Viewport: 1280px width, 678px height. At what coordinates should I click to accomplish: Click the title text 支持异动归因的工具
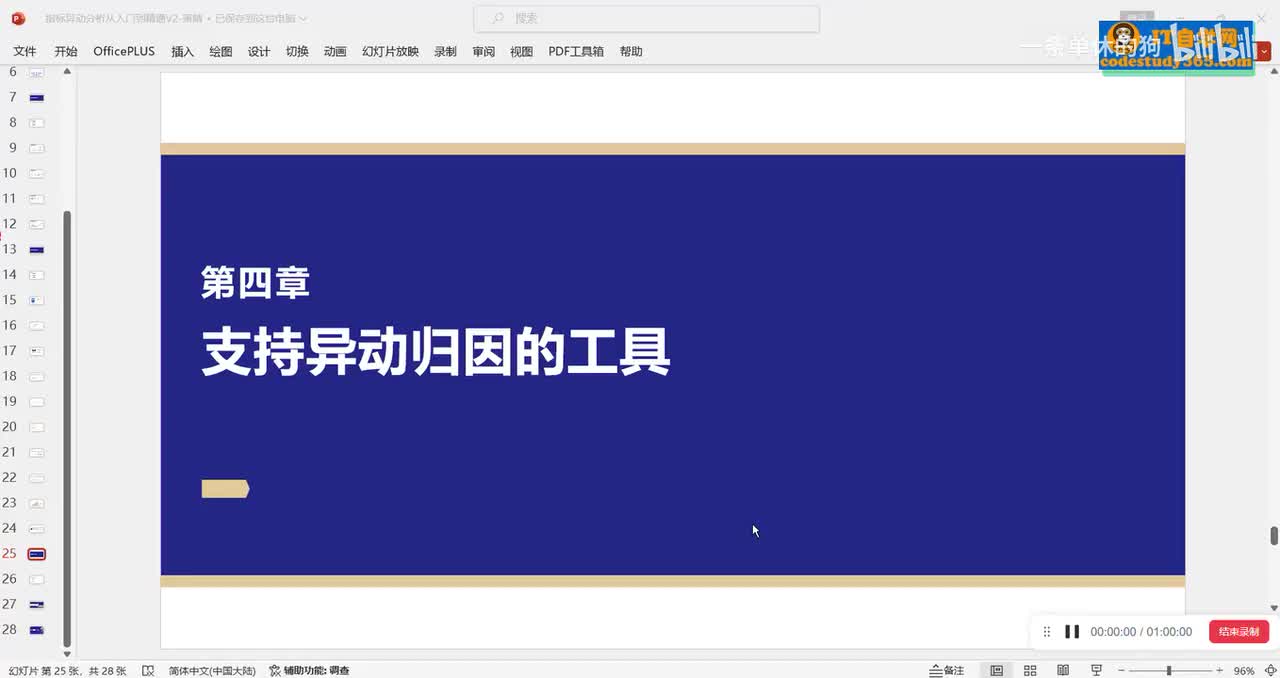[x=436, y=352]
